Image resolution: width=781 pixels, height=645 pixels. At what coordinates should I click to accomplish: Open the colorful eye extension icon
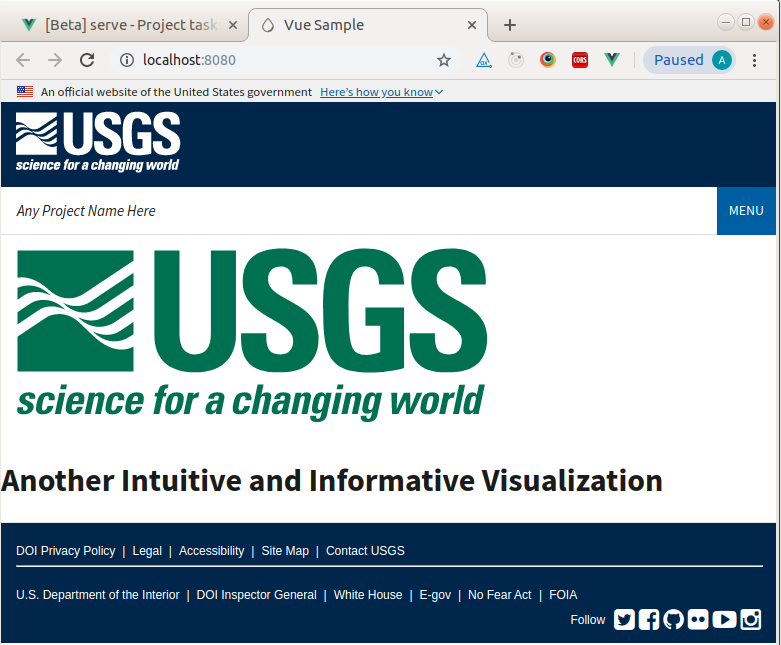547,60
